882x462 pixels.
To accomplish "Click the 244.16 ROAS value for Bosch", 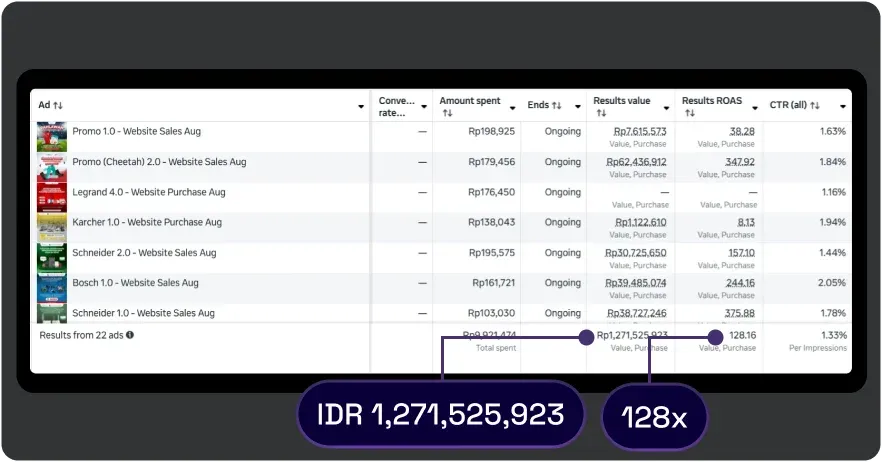I will point(740,283).
